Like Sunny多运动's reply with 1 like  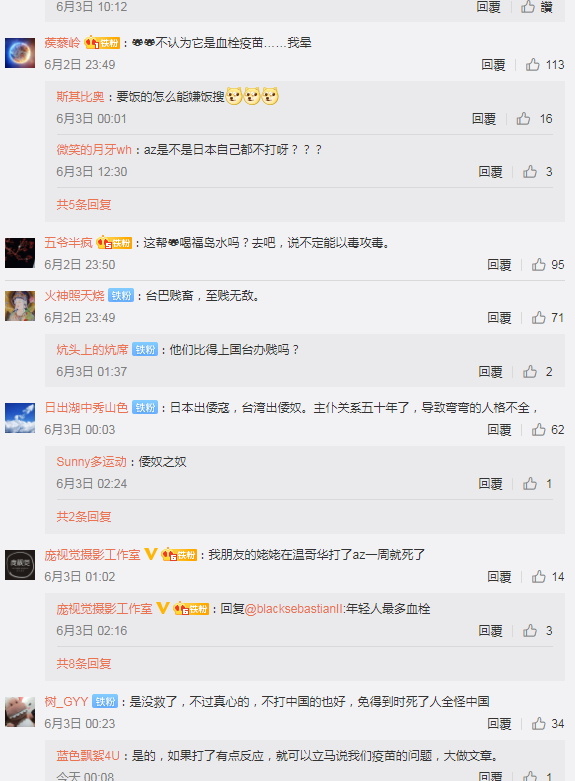coord(529,483)
